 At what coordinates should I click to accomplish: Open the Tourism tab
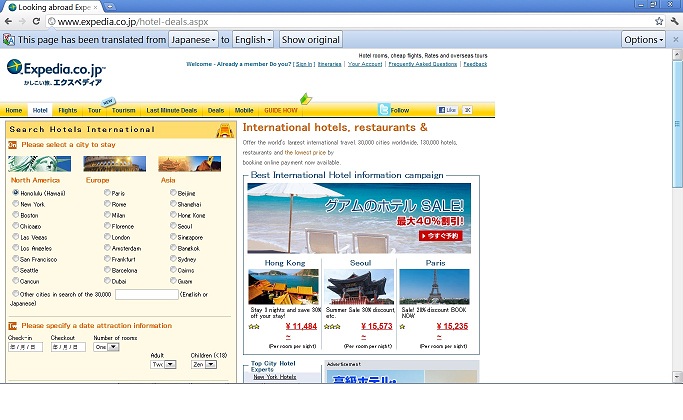point(123,110)
